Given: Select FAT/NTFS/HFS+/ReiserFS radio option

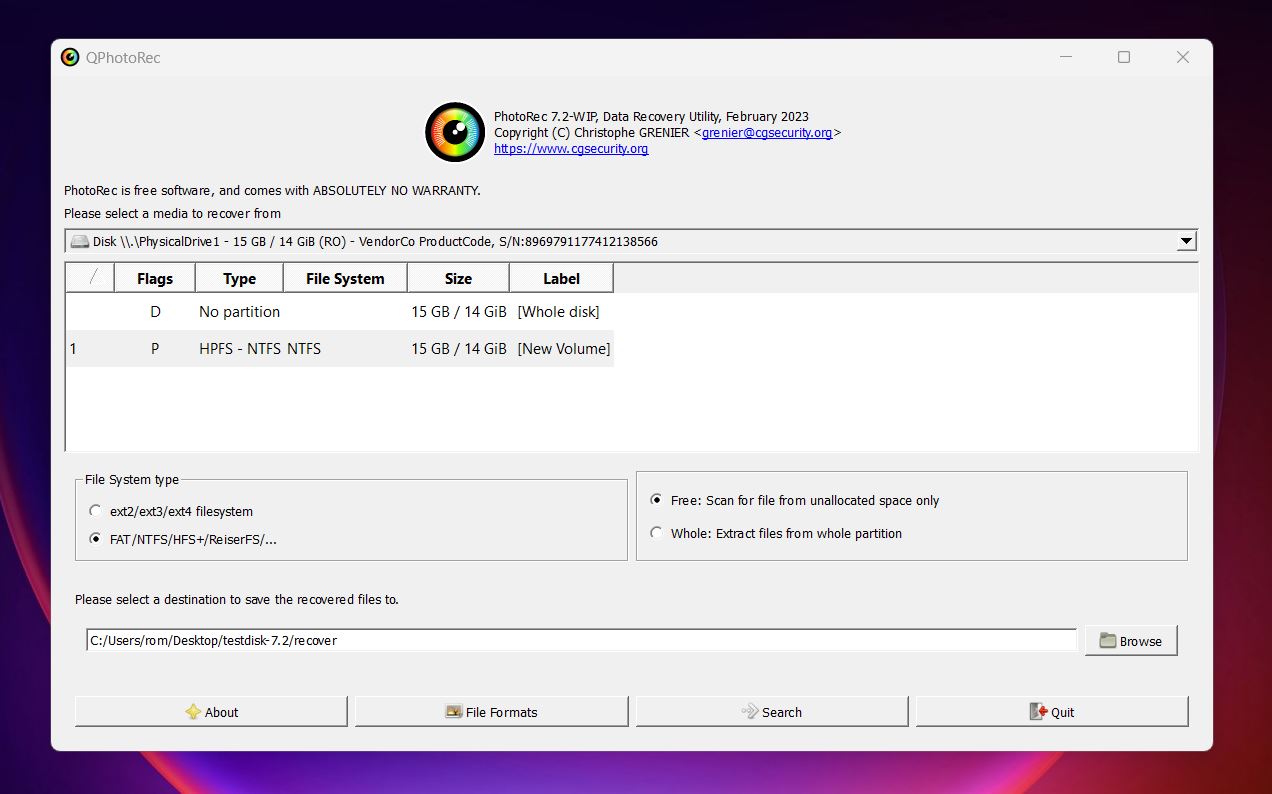Looking at the screenshot, I should click(96, 539).
